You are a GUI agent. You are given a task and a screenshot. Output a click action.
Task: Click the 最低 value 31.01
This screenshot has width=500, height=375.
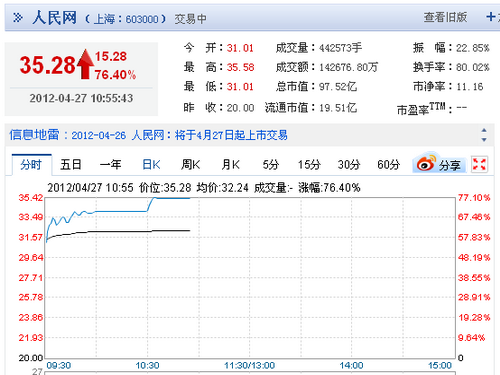pyautogui.click(x=240, y=87)
